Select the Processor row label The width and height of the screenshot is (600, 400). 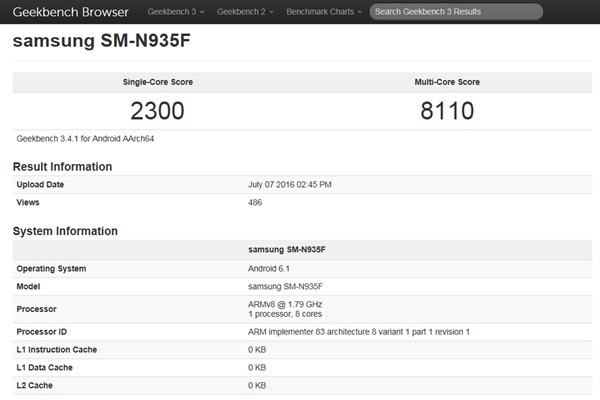36,309
